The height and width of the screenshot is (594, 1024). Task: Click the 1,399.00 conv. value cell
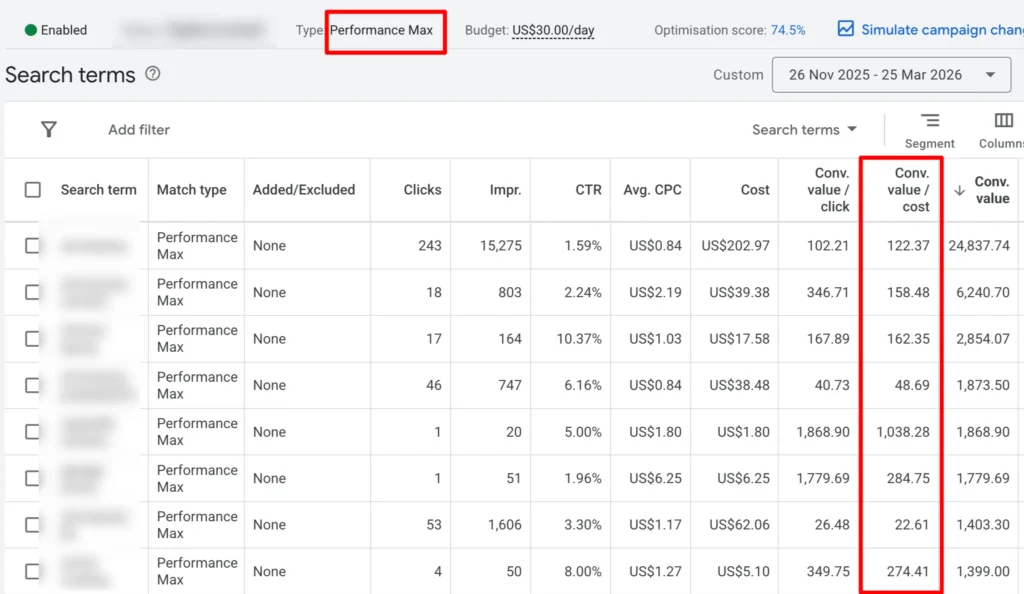coord(983,572)
